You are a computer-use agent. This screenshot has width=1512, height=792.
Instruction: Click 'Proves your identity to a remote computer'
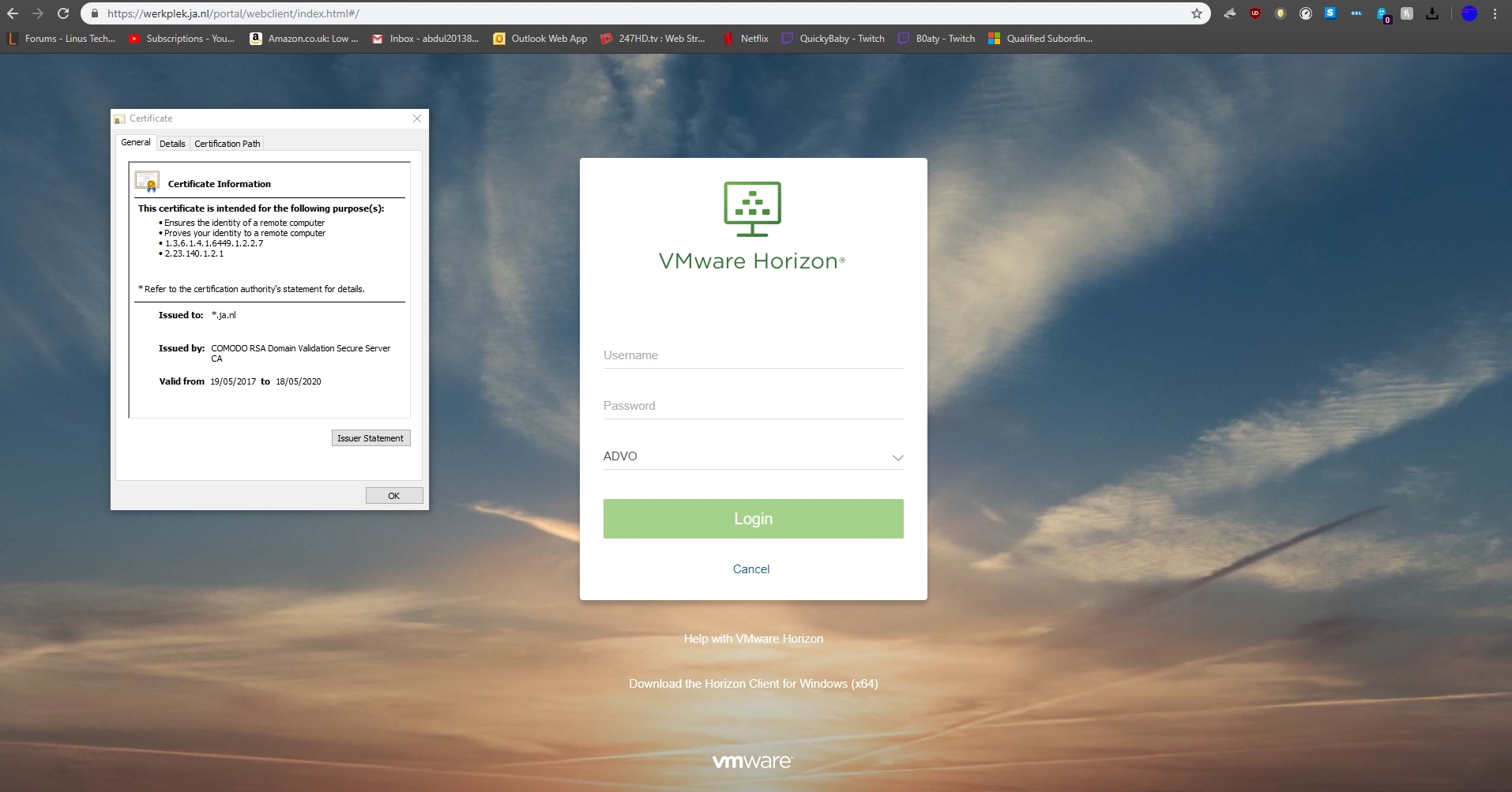tap(245, 233)
